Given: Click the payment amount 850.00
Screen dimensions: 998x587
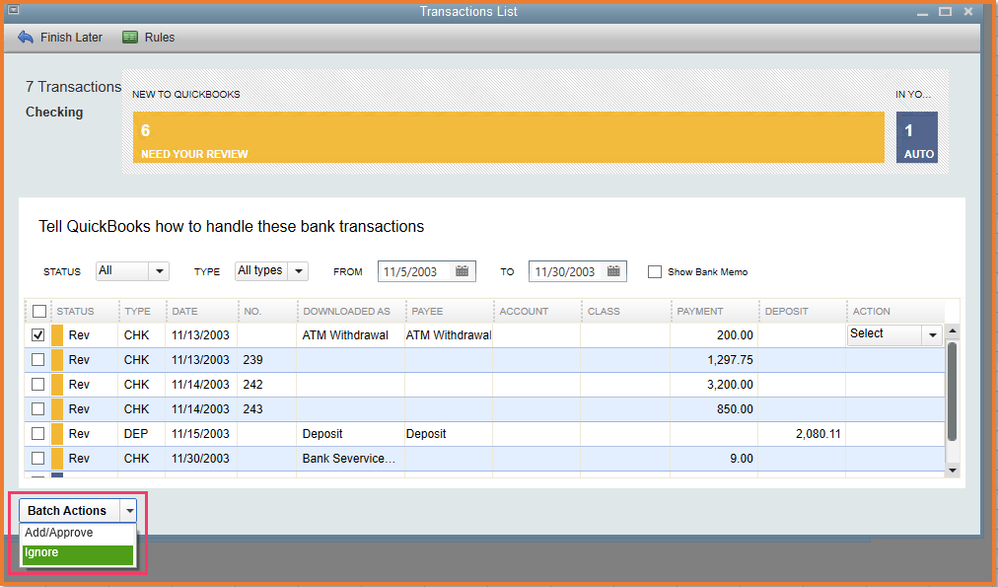Looking at the screenshot, I should tap(735, 409).
